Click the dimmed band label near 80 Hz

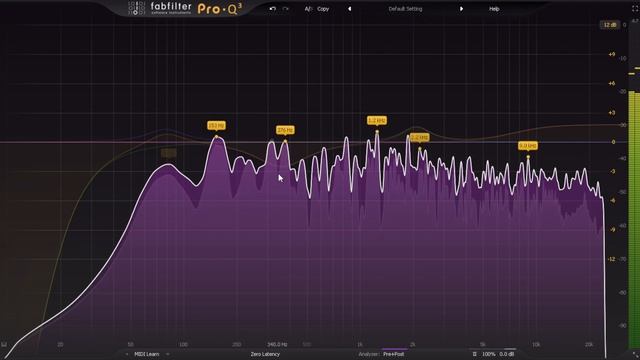169,153
